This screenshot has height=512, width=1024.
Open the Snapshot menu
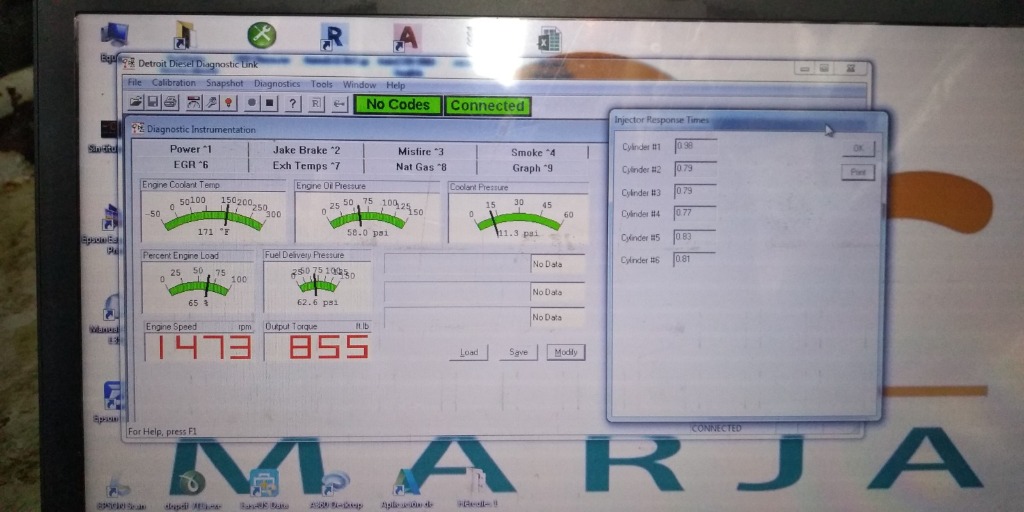pos(225,85)
